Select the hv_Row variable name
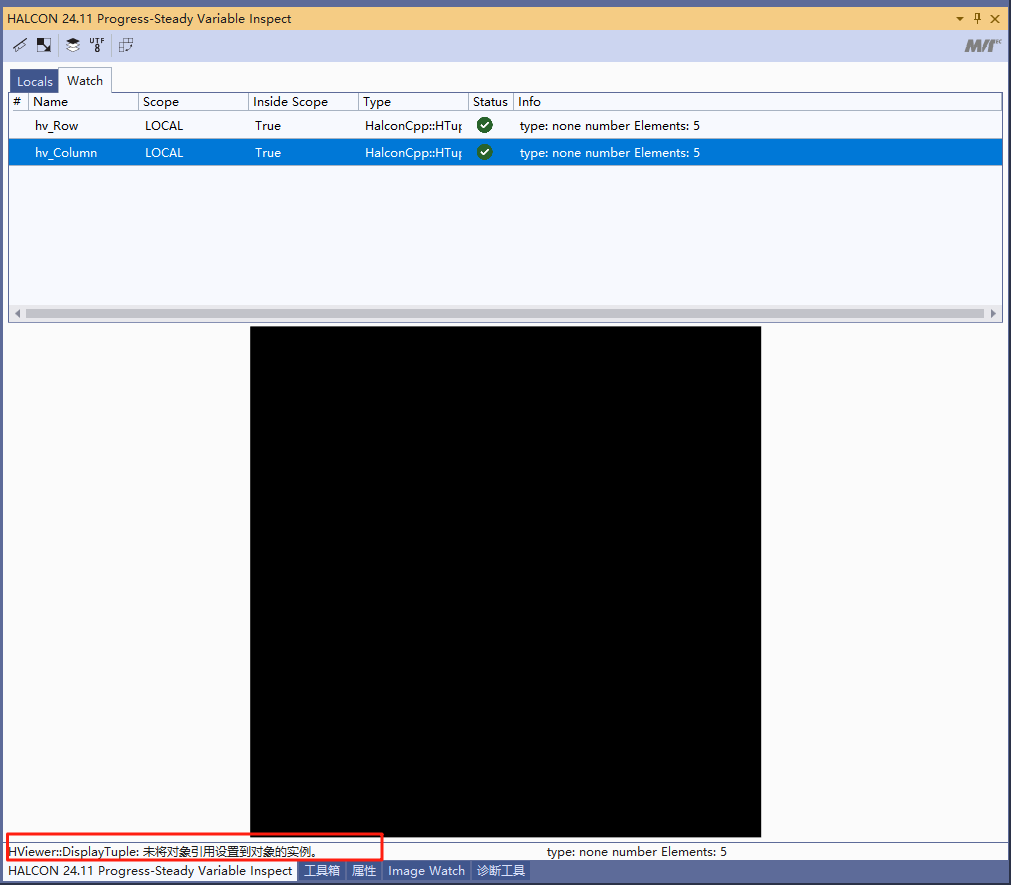 click(x=57, y=126)
